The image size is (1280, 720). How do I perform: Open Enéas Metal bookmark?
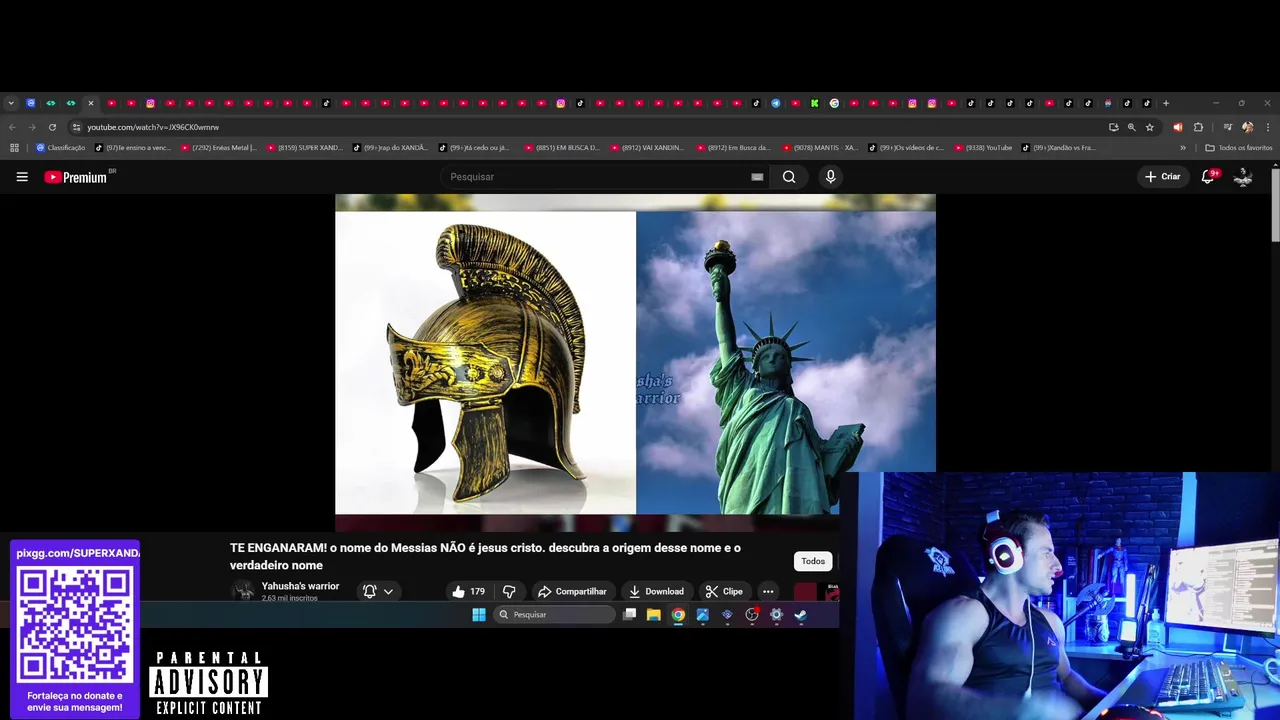point(219,148)
